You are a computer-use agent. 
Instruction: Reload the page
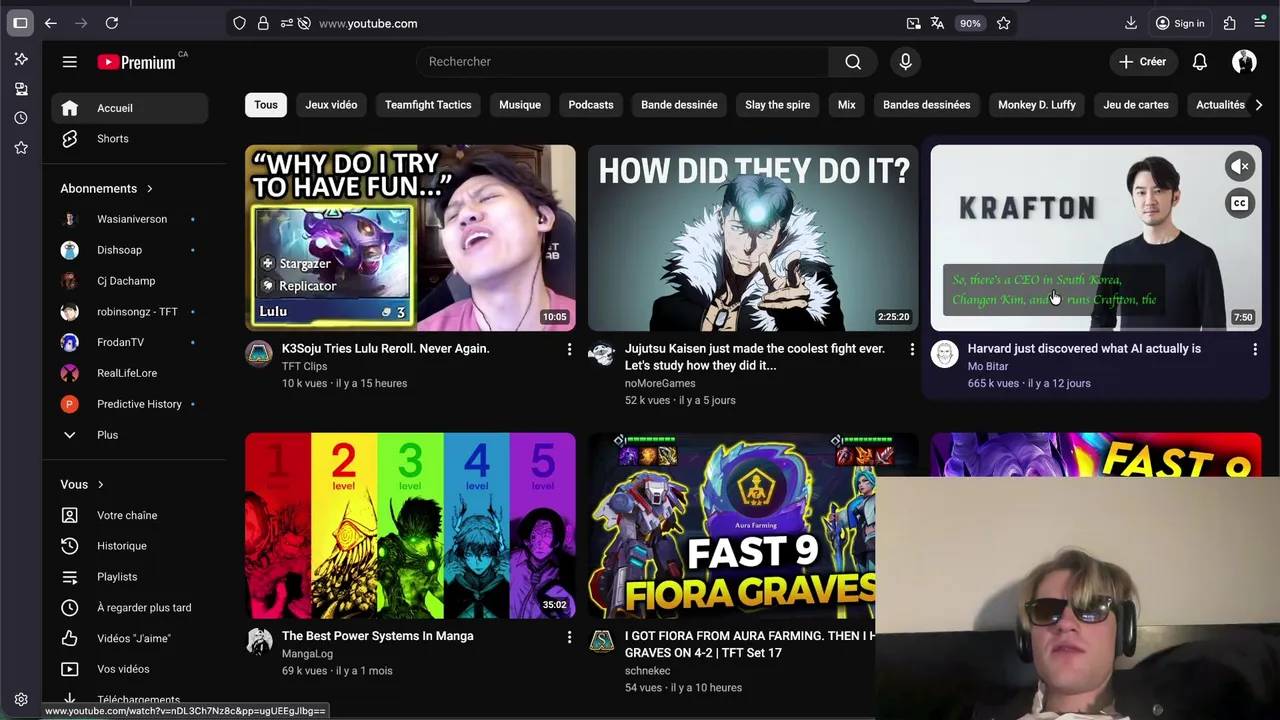112,23
